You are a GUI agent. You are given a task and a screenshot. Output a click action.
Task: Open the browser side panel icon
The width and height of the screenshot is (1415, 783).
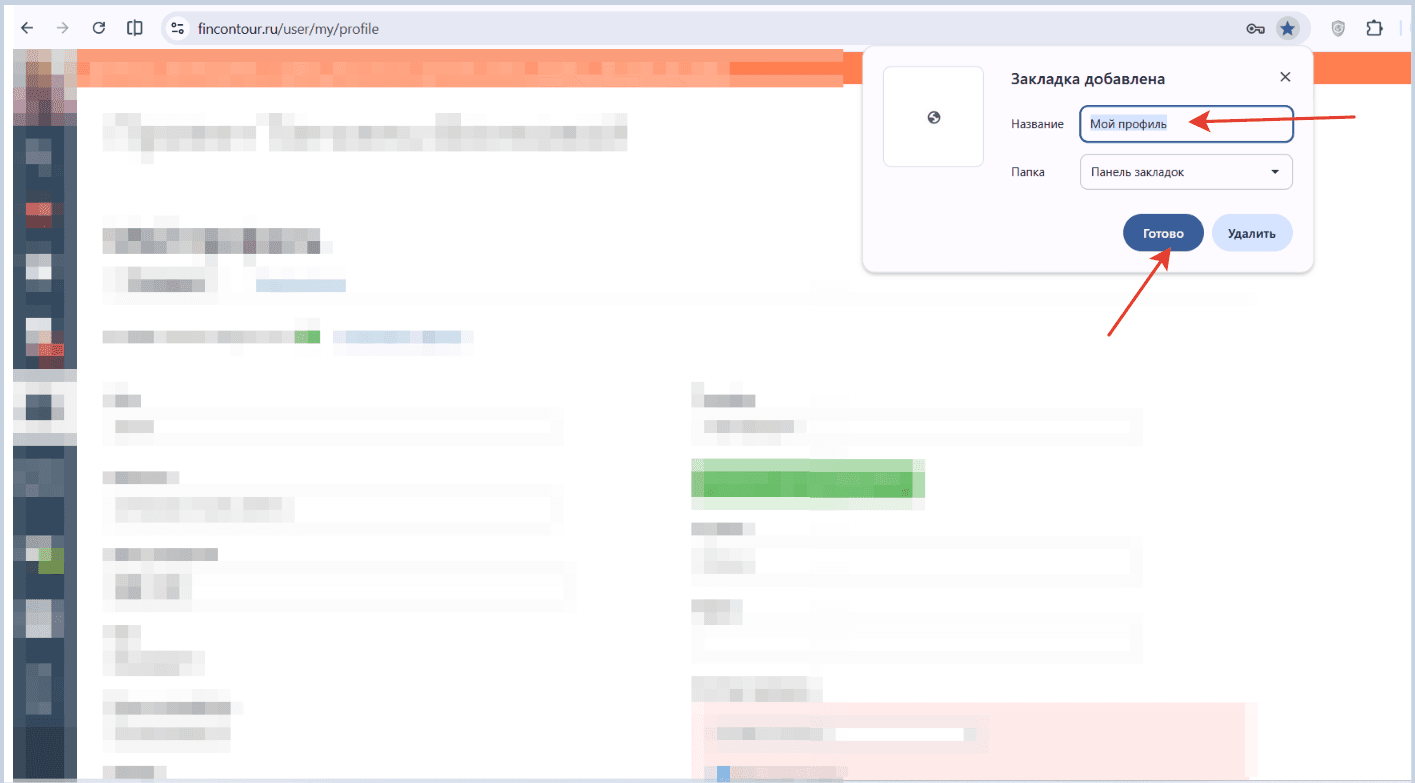[134, 28]
